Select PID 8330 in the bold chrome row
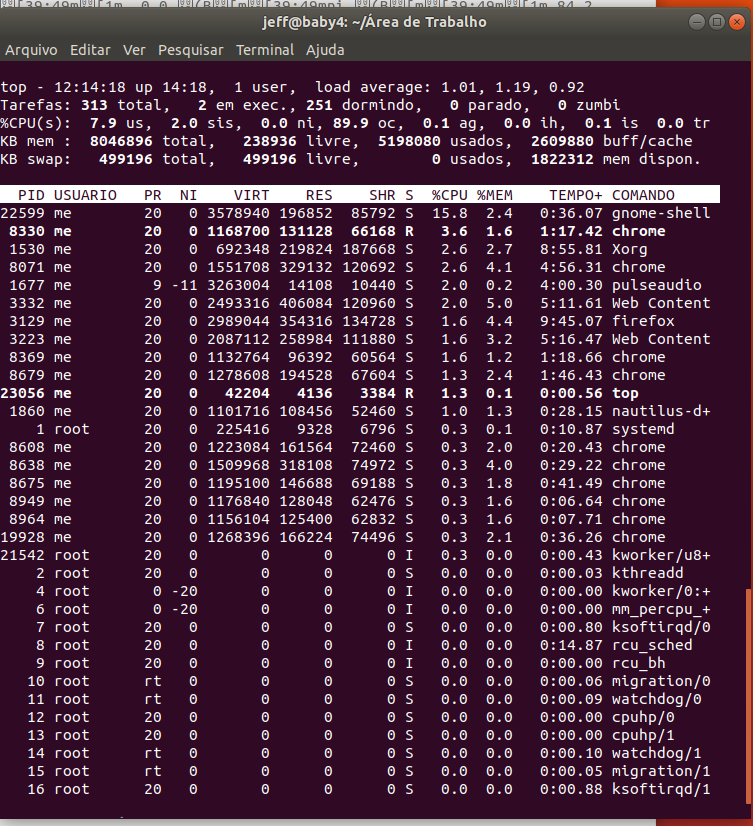 tap(26, 231)
